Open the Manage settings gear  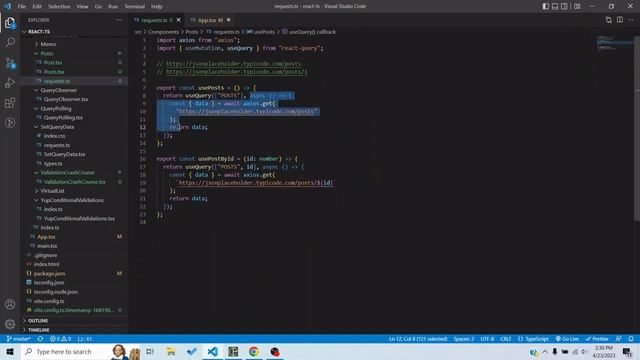pos(10,324)
